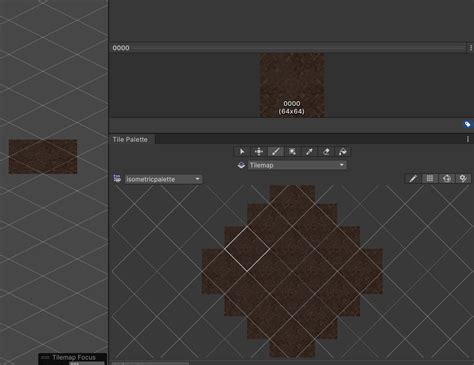Toggle the palette grid visibility button

click(x=430, y=179)
